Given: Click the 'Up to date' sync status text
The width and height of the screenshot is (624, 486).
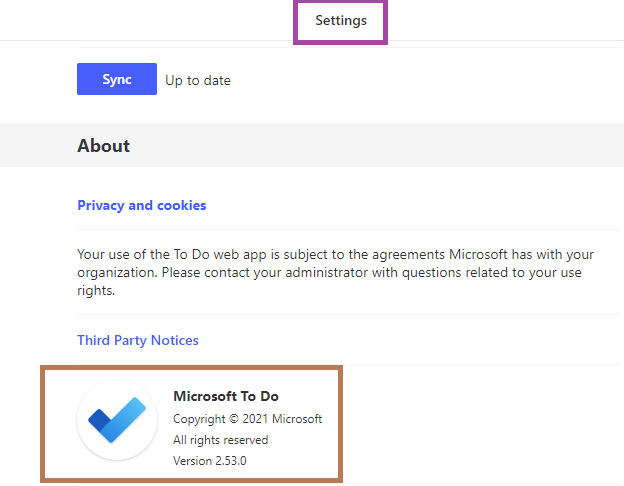Looking at the screenshot, I should [x=198, y=80].
